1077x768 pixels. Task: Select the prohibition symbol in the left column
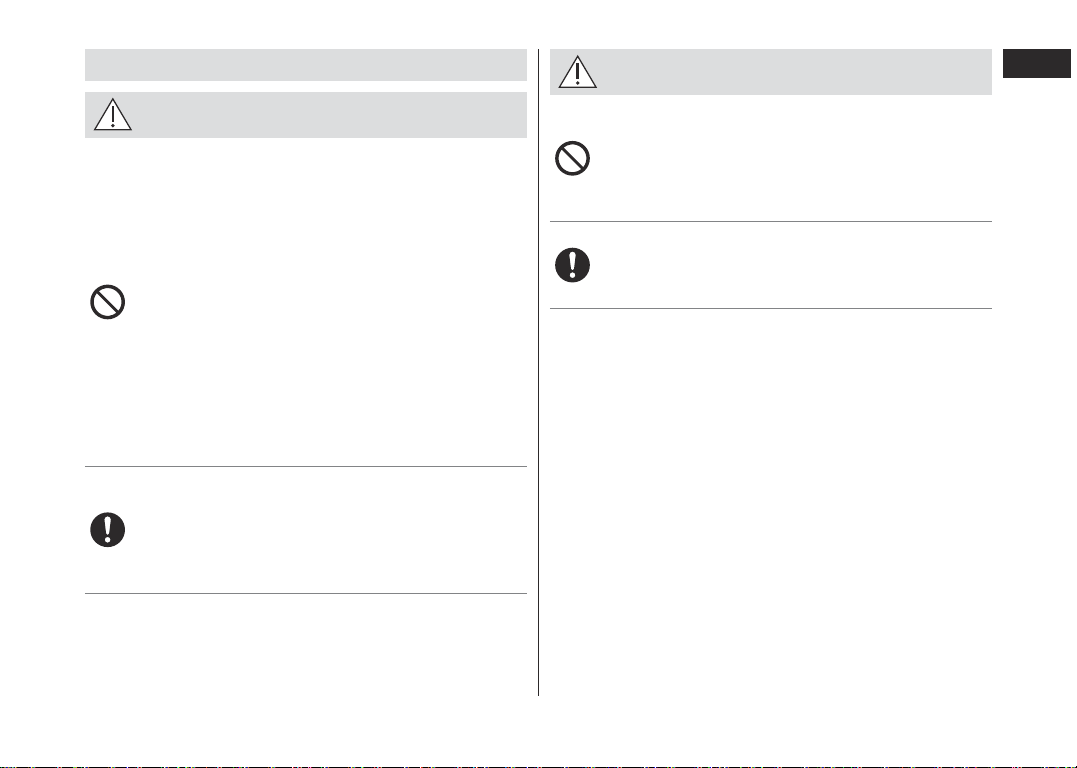(108, 302)
